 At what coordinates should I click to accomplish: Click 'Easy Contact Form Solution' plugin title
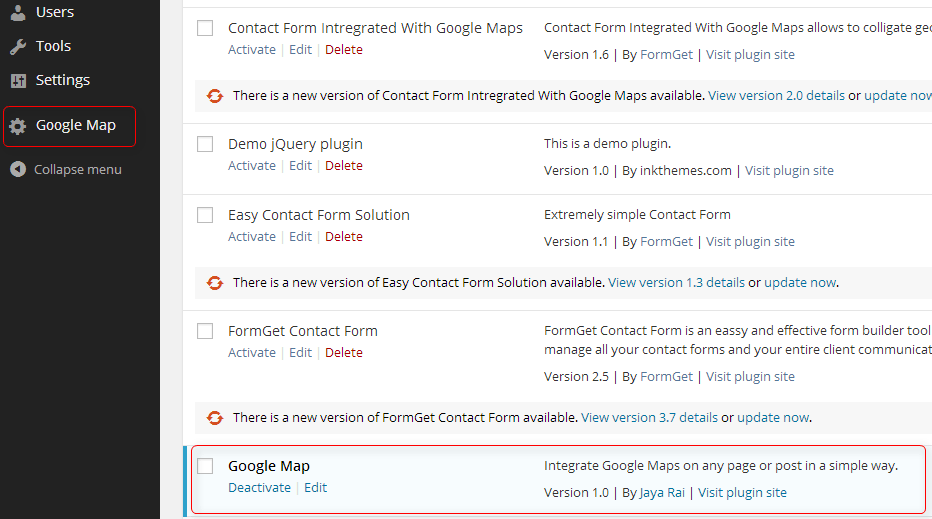pos(319,215)
